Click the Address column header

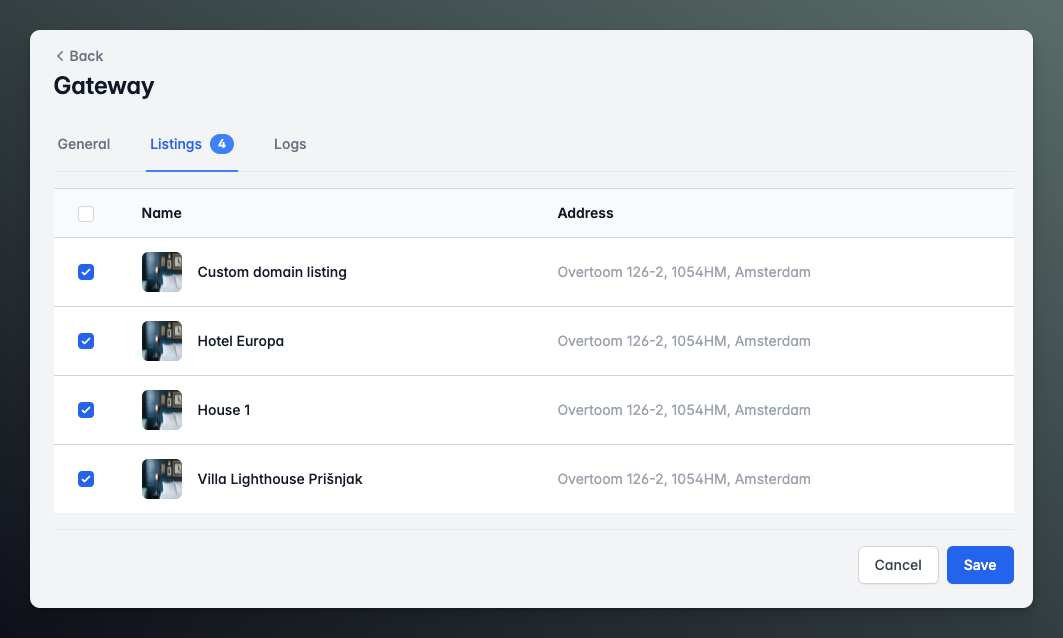pyautogui.click(x=585, y=213)
